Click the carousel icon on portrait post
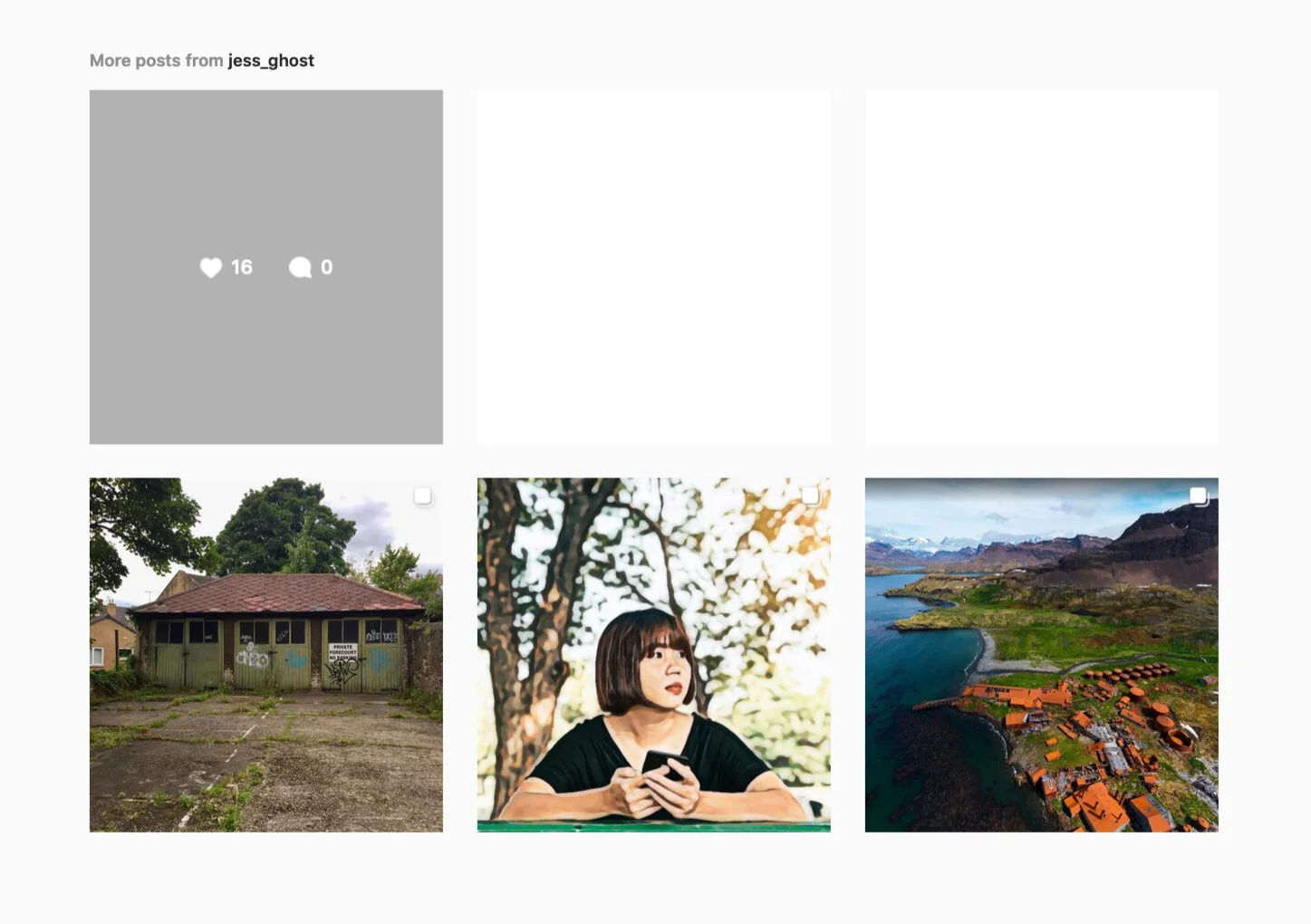 [x=811, y=496]
